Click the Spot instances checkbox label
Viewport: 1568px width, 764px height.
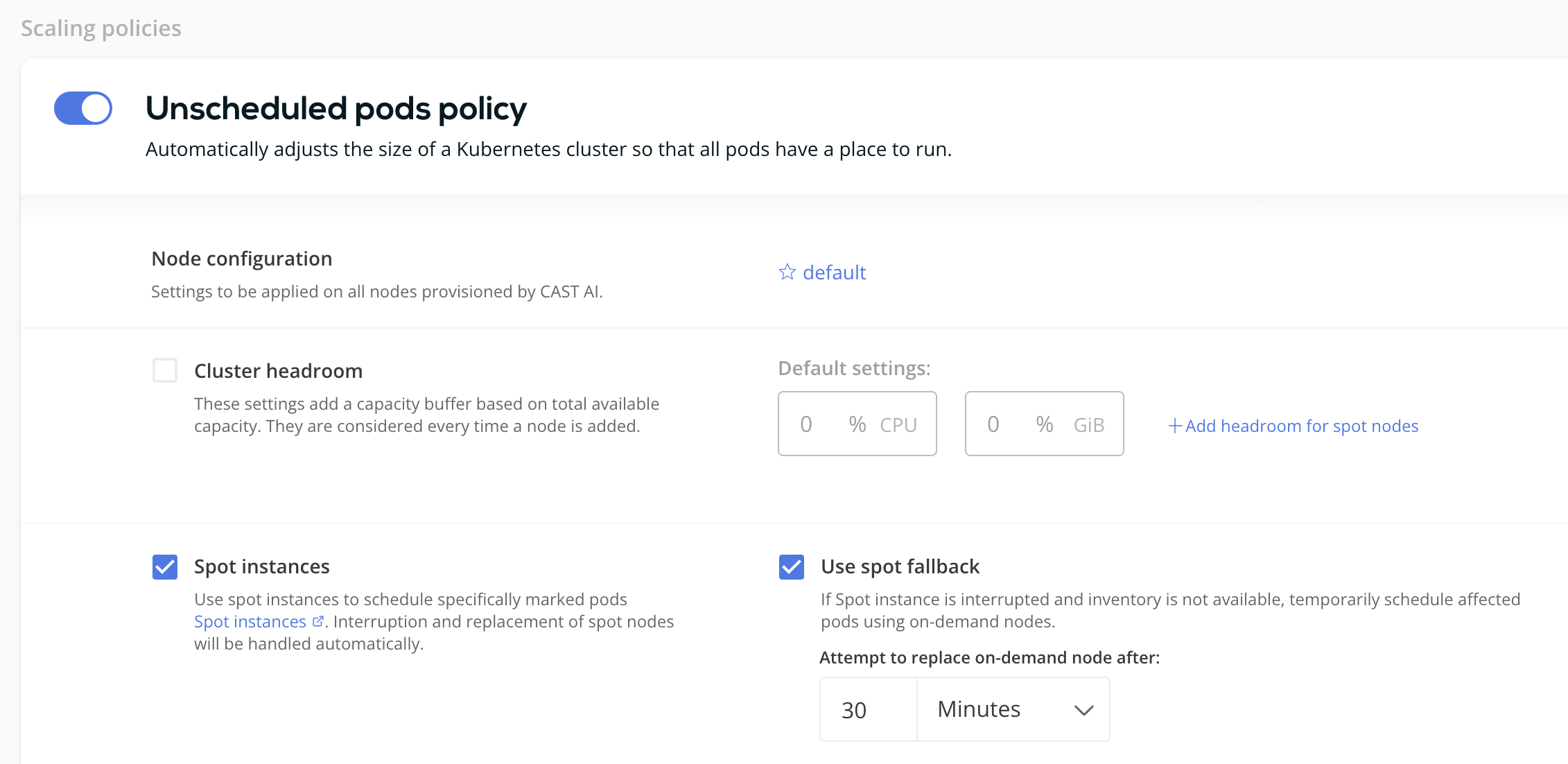click(x=262, y=566)
